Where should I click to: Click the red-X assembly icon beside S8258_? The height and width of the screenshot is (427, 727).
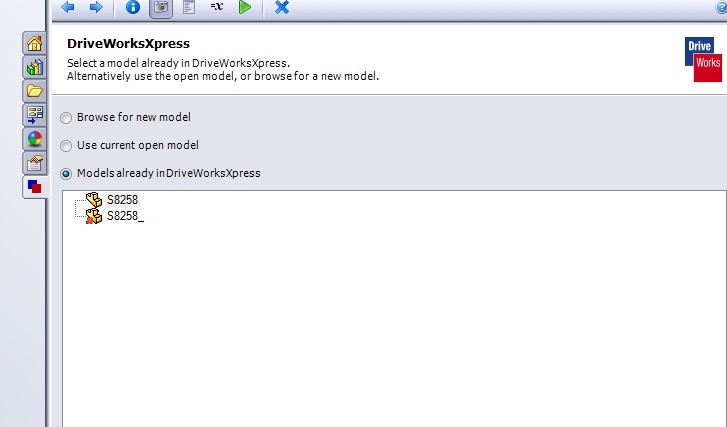coord(94,216)
